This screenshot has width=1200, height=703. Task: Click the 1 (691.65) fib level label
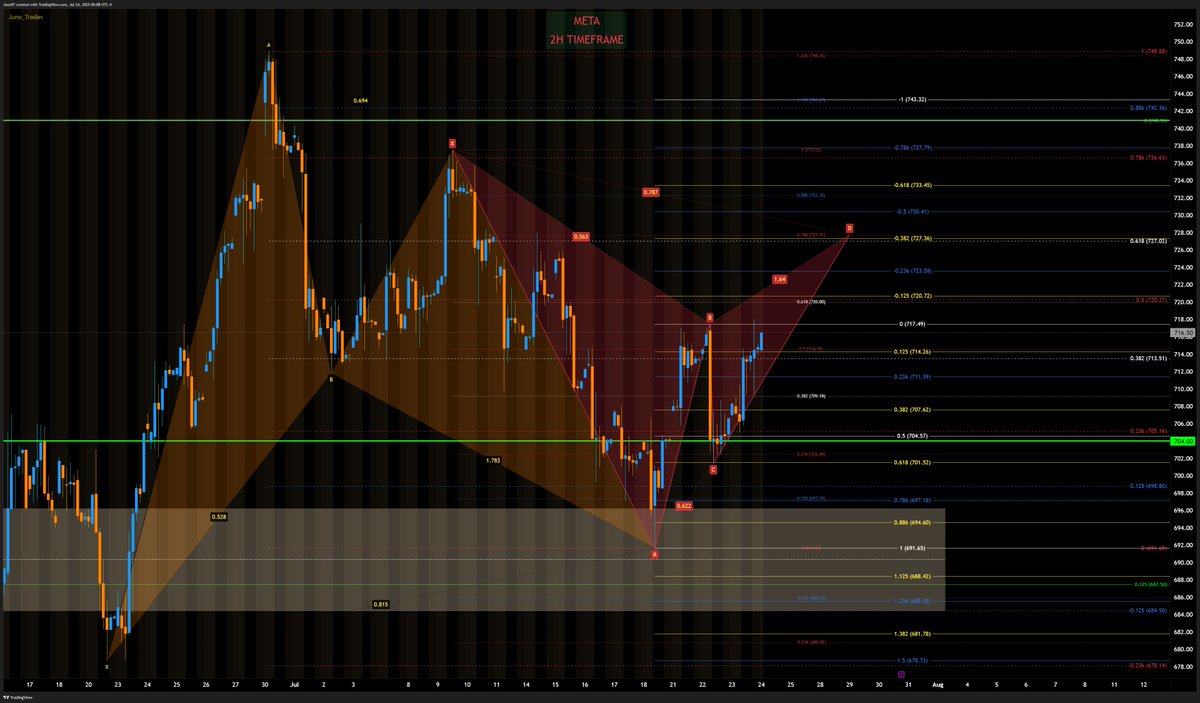pos(914,548)
